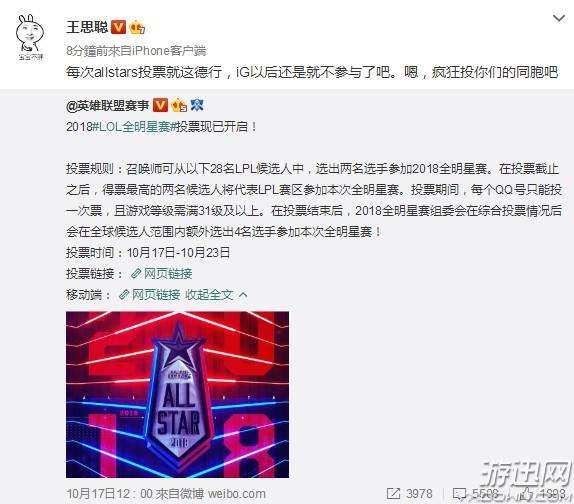The image size is (574, 504).
Task: Click the orange V verified badge beside 王思聪
Action: (118, 27)
